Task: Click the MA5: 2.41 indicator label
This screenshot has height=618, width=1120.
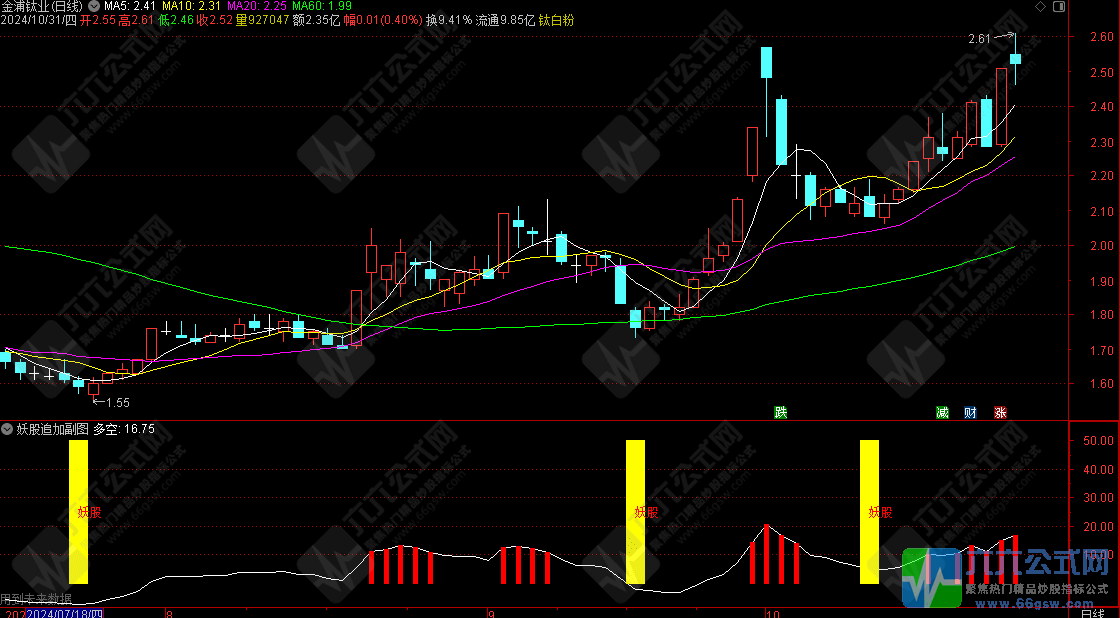Action: (x=130, y=6)
